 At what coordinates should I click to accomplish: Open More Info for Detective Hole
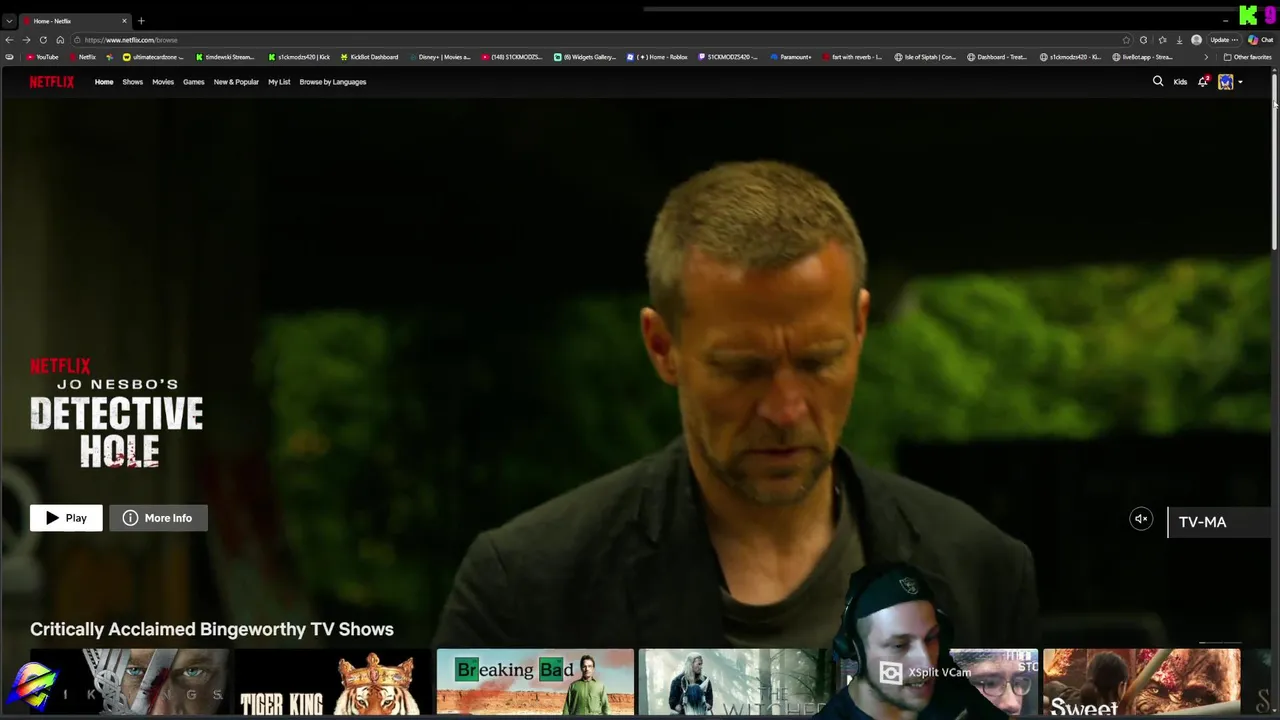tap(158, 518)
